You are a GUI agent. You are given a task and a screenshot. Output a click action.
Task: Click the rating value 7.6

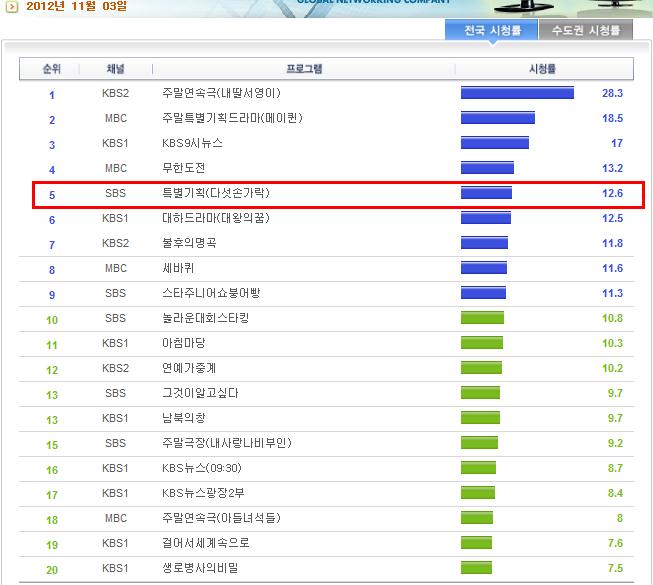(615, 543)
